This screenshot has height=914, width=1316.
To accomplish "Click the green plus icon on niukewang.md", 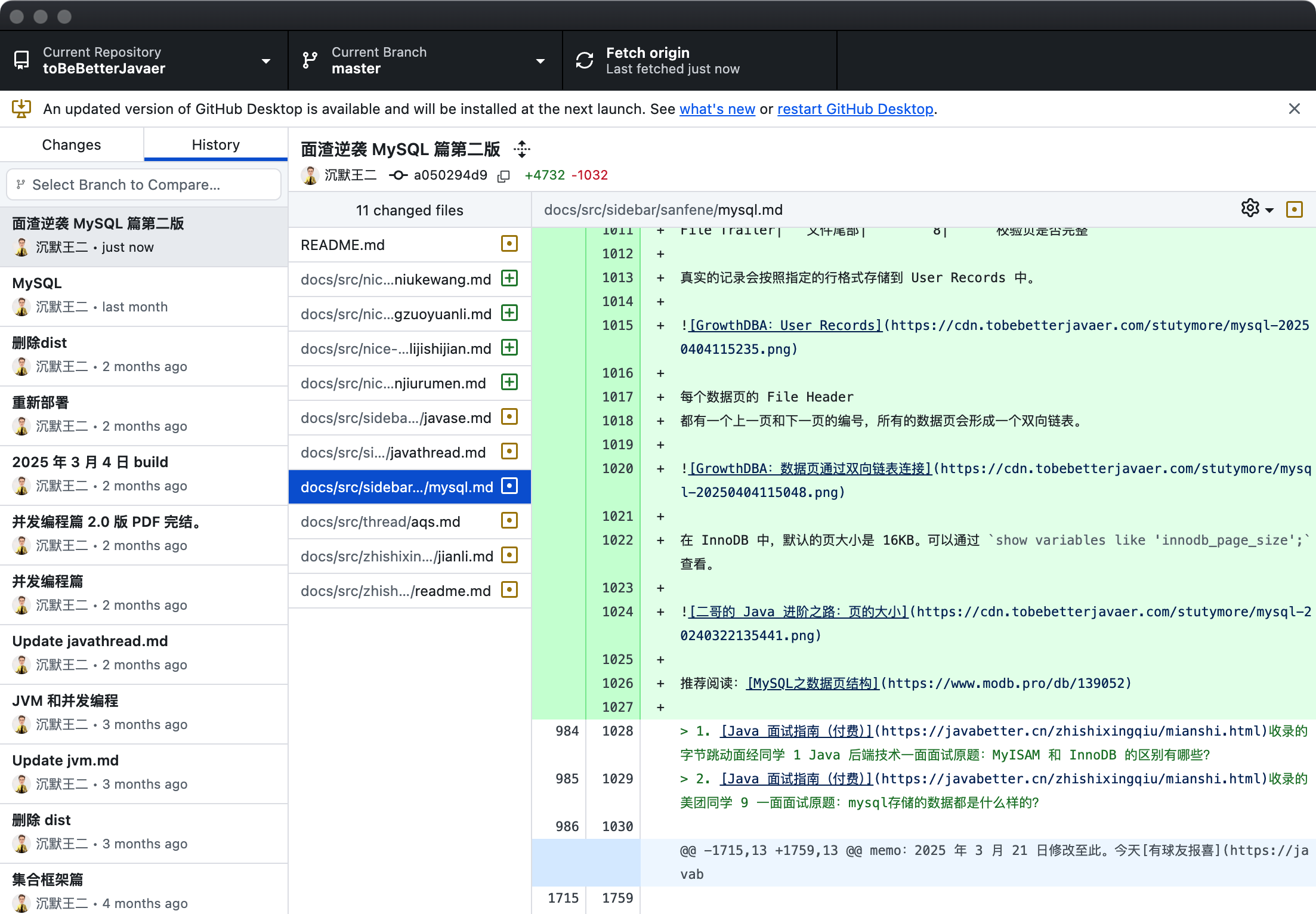I will (x=509, y=279).
